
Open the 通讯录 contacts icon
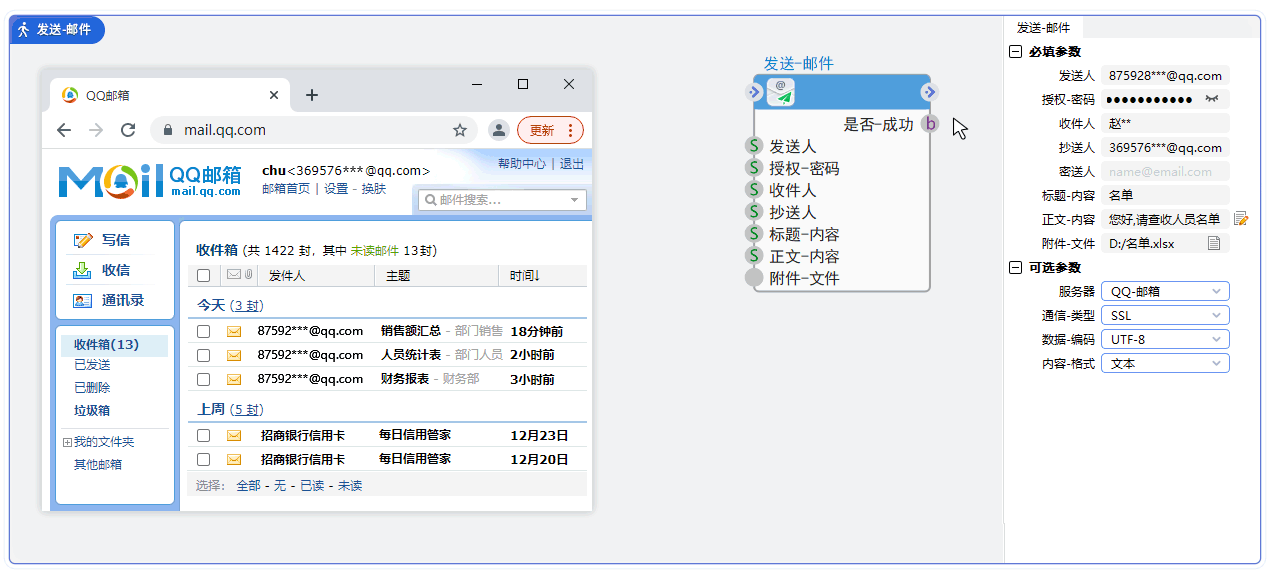coord(82,300)
